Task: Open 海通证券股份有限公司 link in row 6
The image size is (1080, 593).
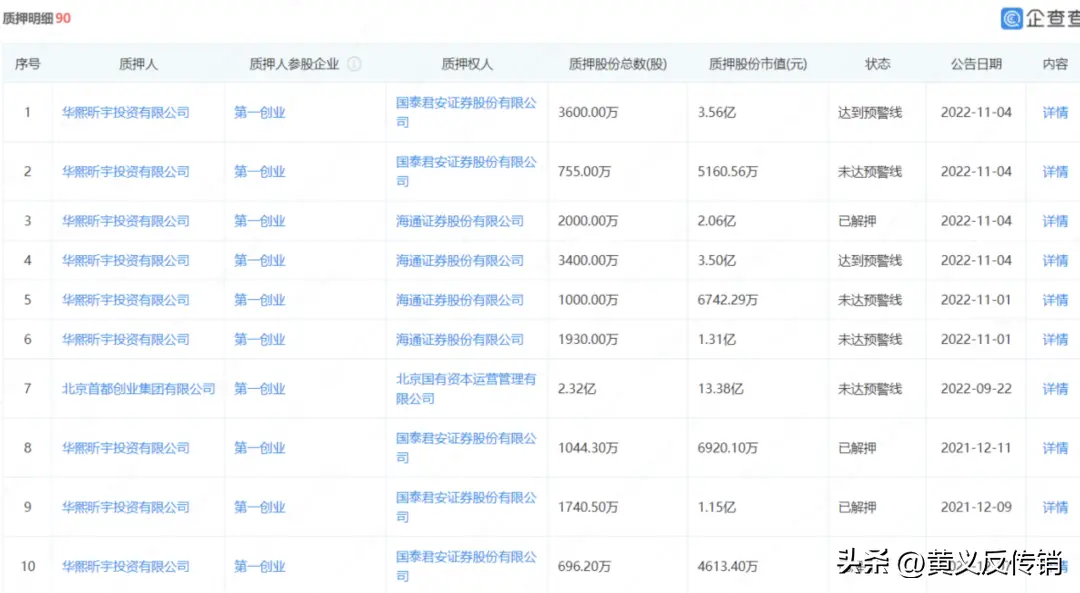Action: [459, 340]
